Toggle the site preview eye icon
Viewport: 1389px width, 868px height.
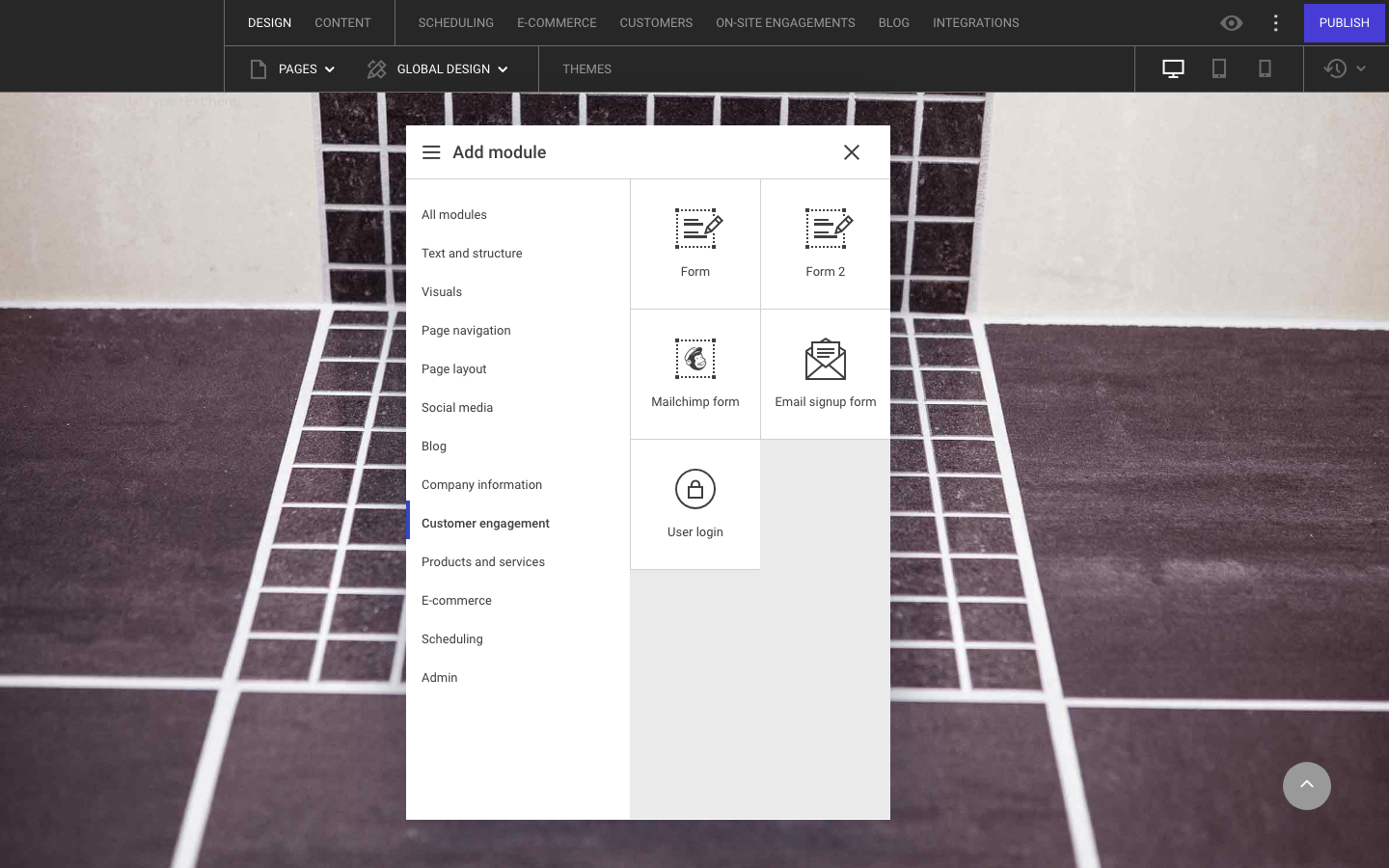(x=1231, y=22)
